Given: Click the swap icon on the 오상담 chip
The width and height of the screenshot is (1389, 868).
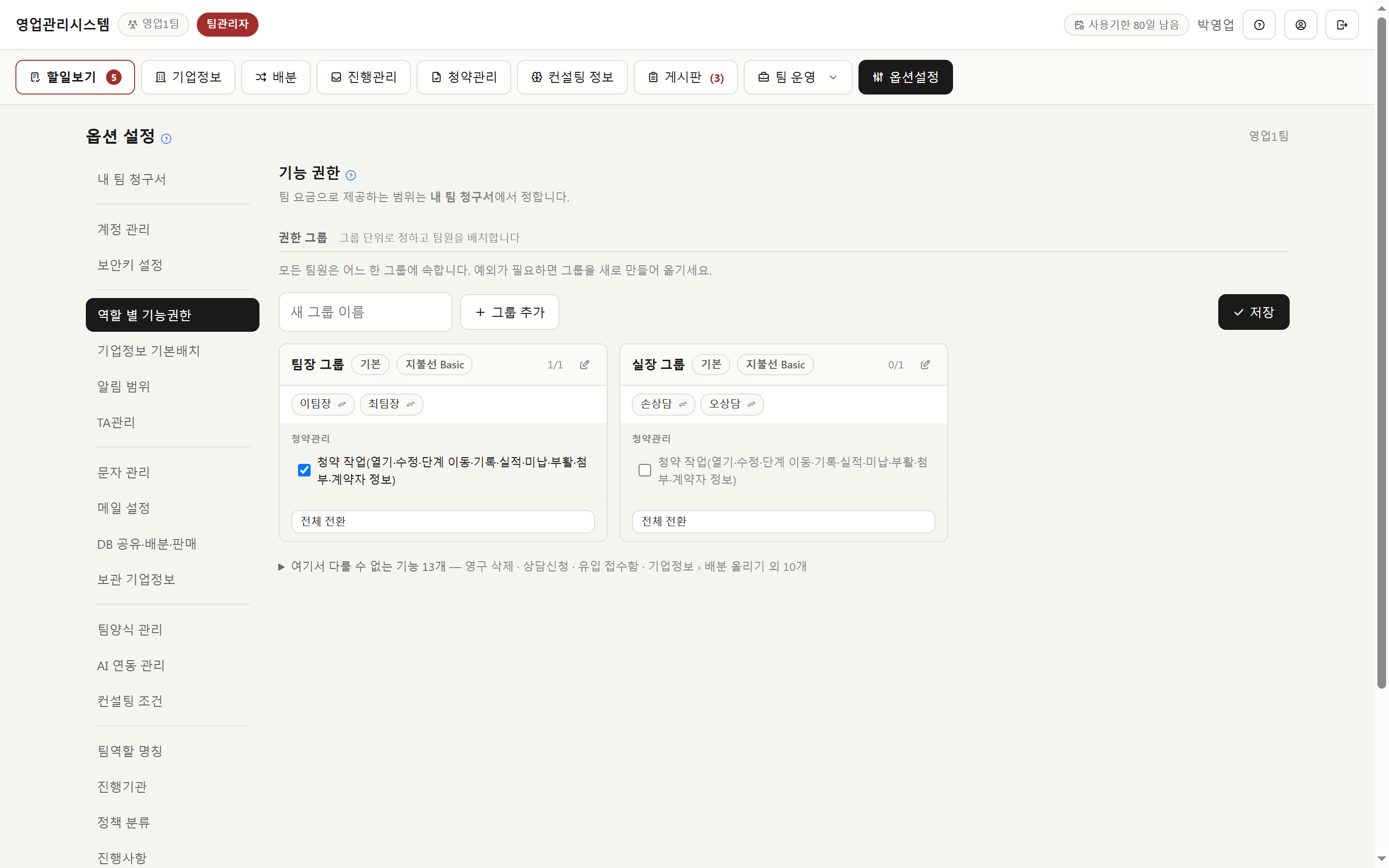Looking at the screenshot, I should [x=751, y=404].
